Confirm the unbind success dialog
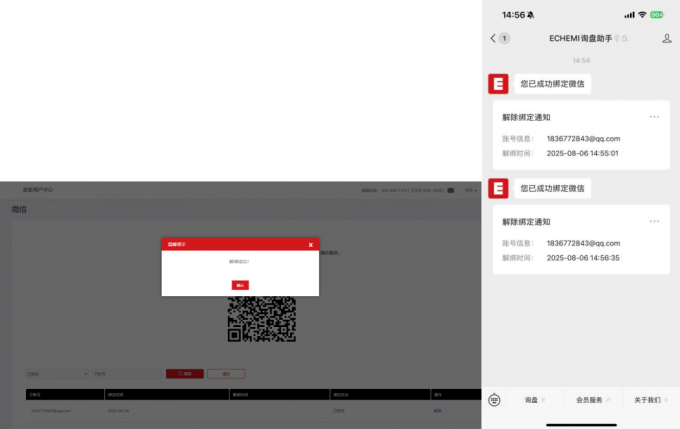The width and height of the screenshot is (680, 429). 240,285
